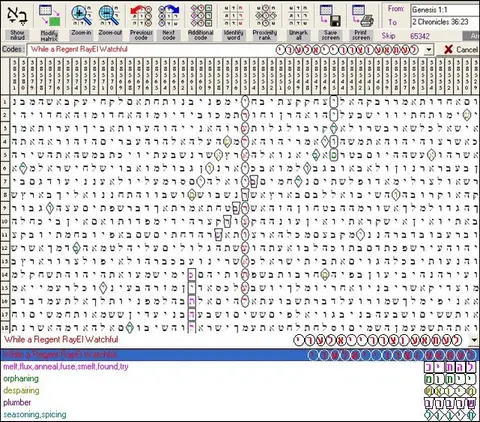The width and height of the screenshot is (480, 422).
Task: Select matrix row header 14
Action: [x=5, y=274]
